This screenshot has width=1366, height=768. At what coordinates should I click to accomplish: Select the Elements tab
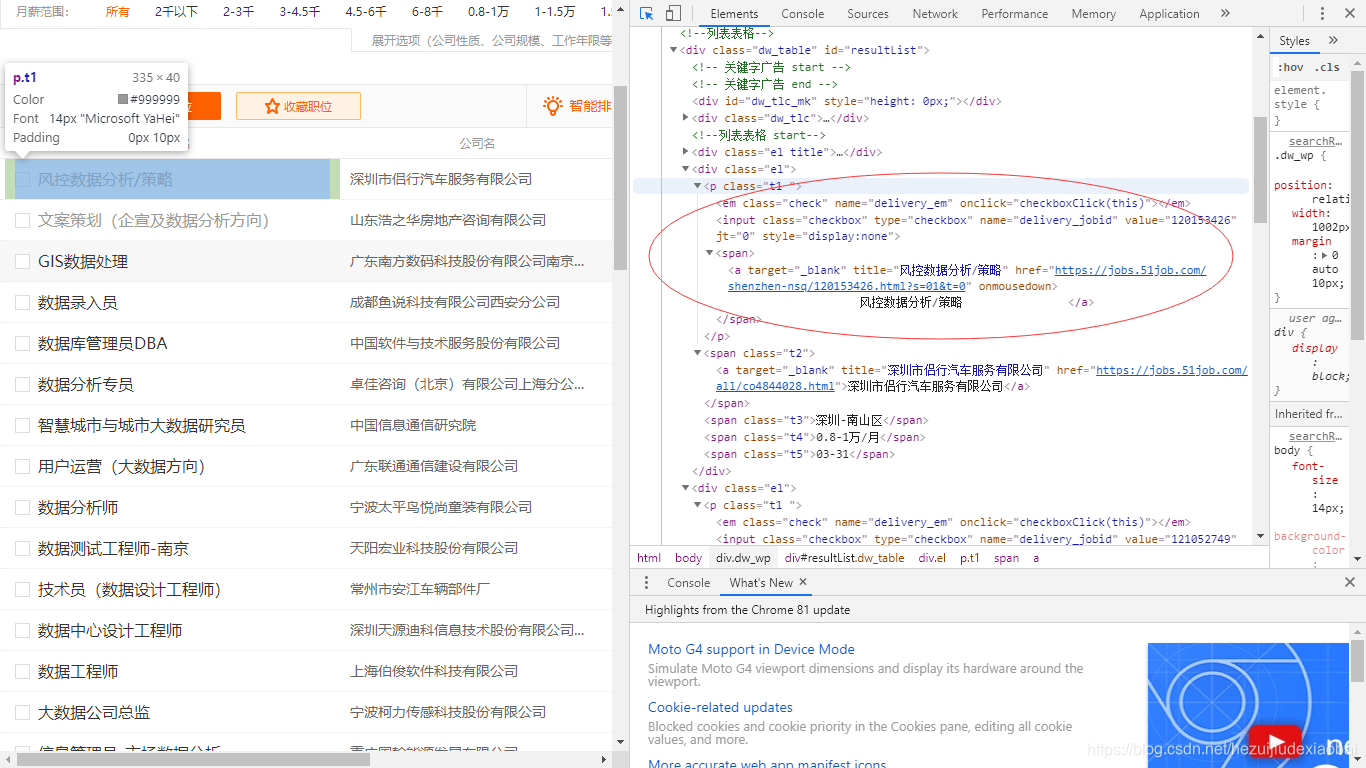tap(734, 14)
